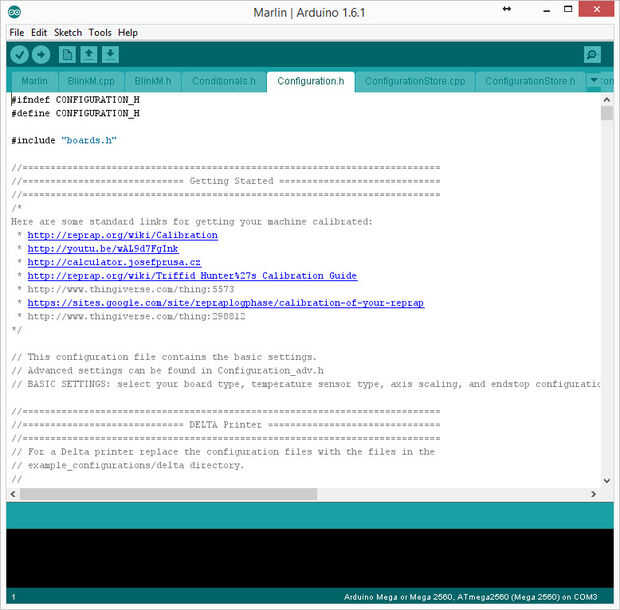Follow the reprap.org/wiki/Calibration link
The height and width of the screenshot is (610, 620).
point(123,235)
